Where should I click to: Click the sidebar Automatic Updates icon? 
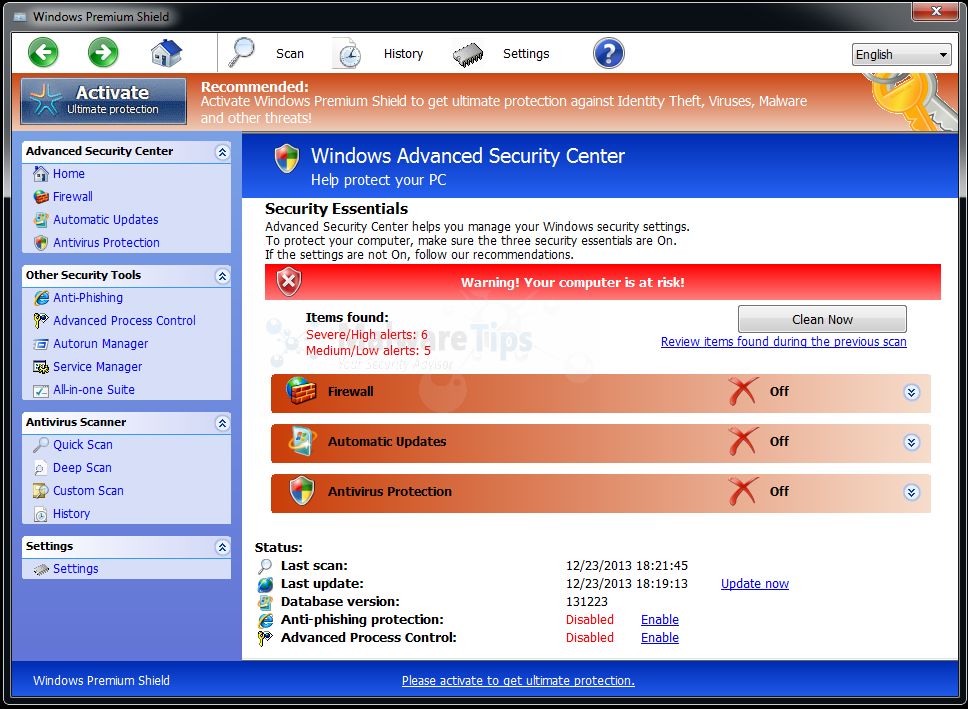click(x=41, y=220)
